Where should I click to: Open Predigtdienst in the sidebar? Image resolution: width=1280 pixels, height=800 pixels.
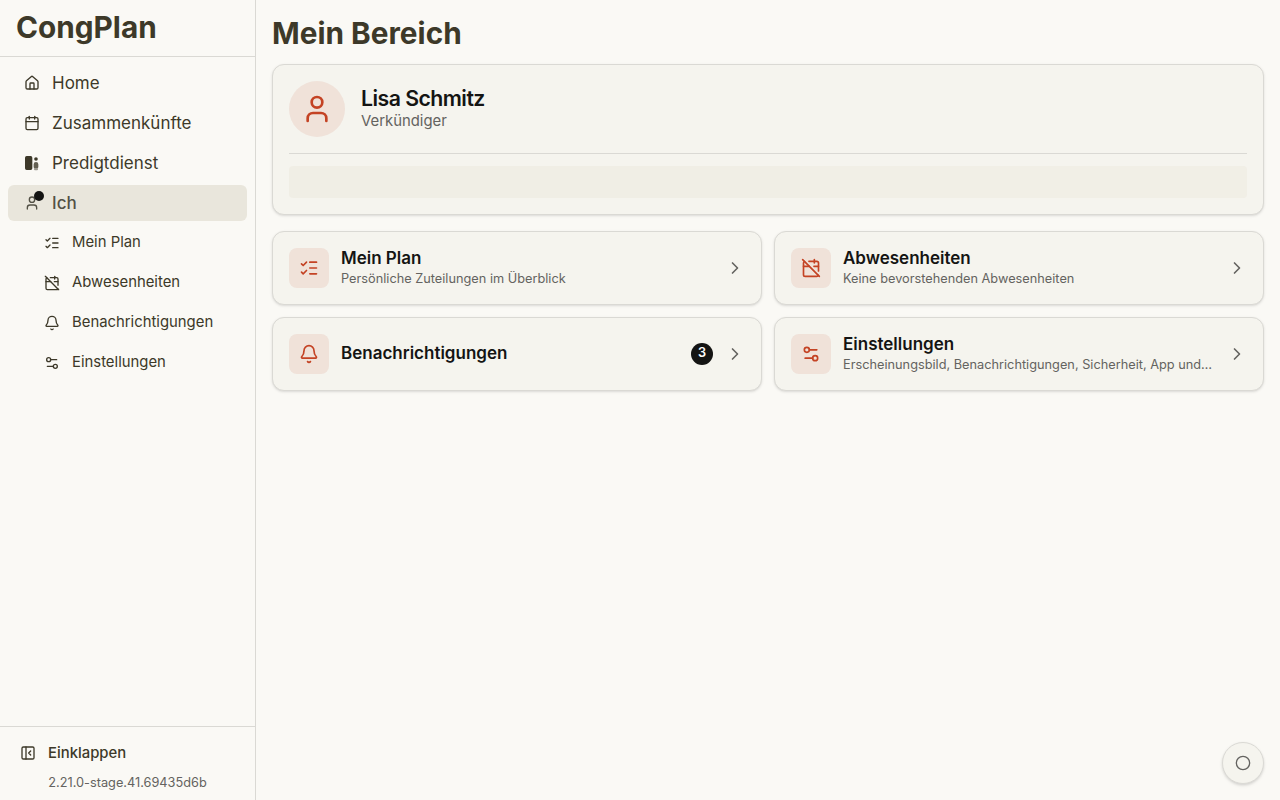pos(127,163)
